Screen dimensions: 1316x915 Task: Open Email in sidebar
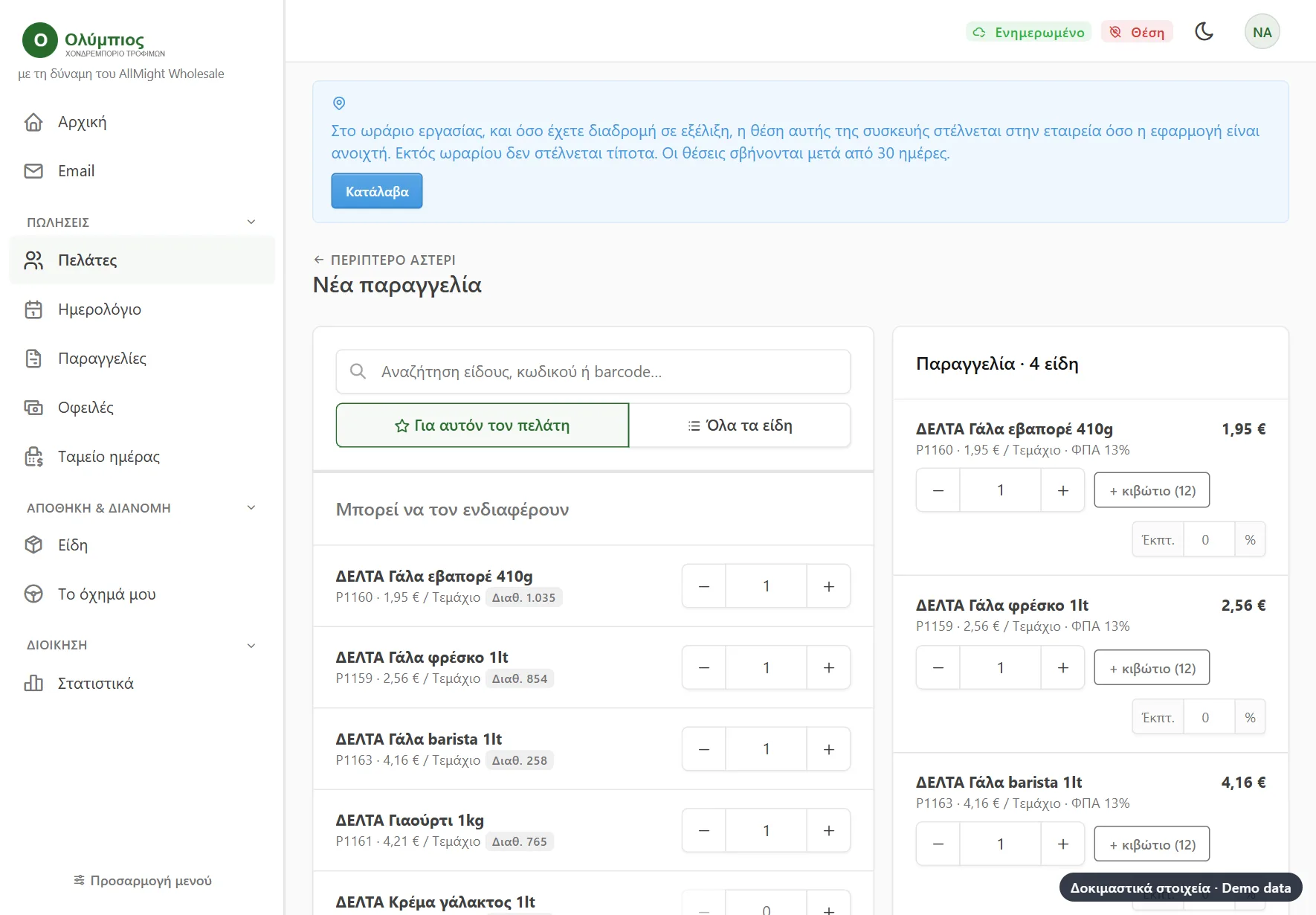coord(142,171)
